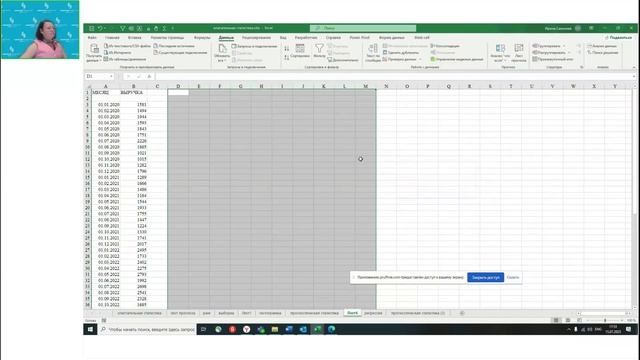This screenshot has width=640, height=360.
Task: Click the Поиск search box in title bar
Action: (x=363, y=28)
